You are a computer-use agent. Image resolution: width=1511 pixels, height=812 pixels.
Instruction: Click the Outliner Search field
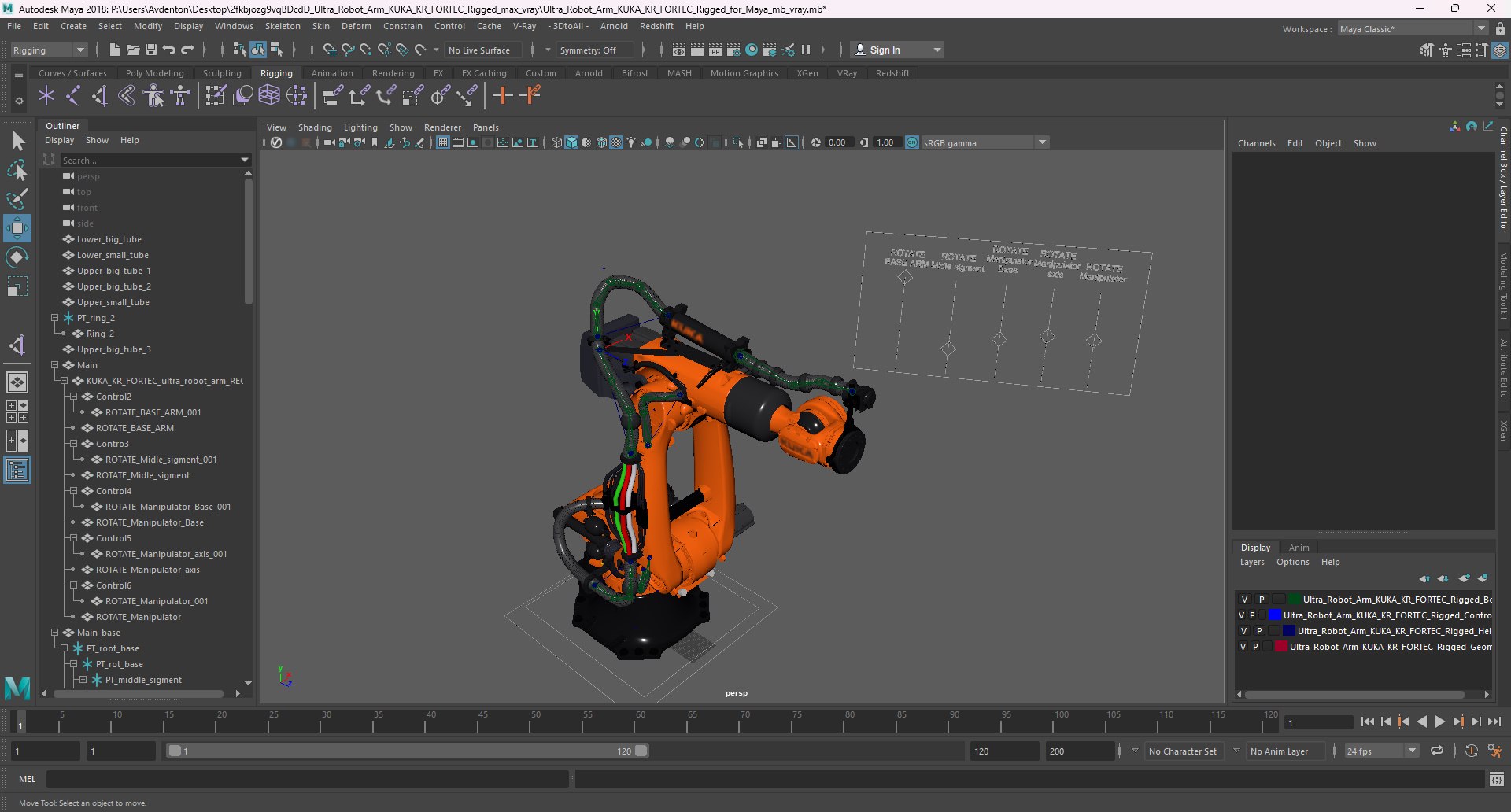155,160
